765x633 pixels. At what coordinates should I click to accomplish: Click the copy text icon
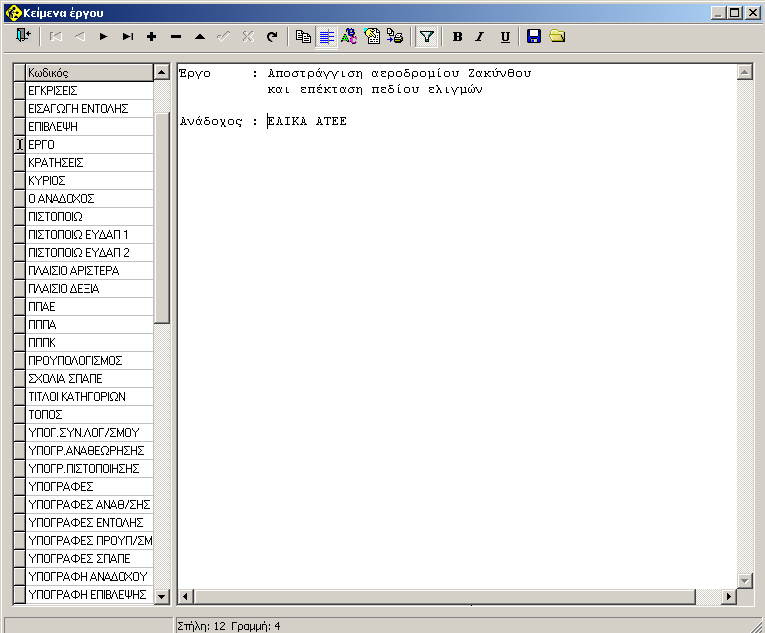[304, 37]
